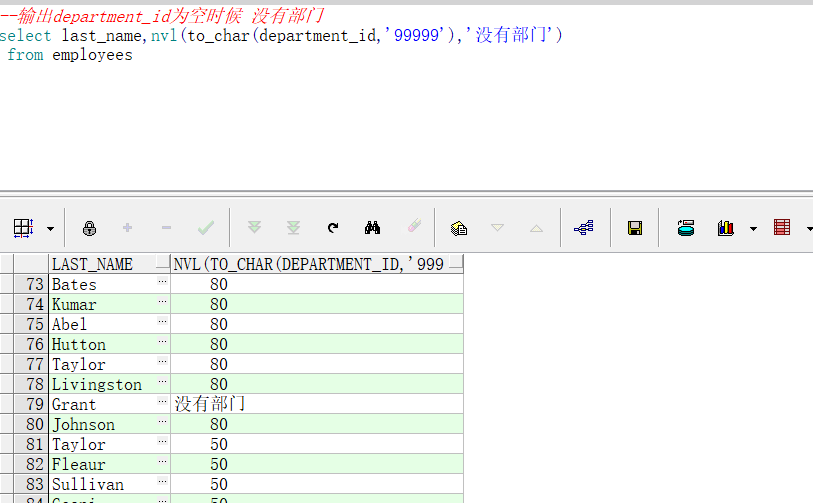Open cell editor ellipsis for Bates
The width and height of the screenshot is (813, 503).
(162, 282)
